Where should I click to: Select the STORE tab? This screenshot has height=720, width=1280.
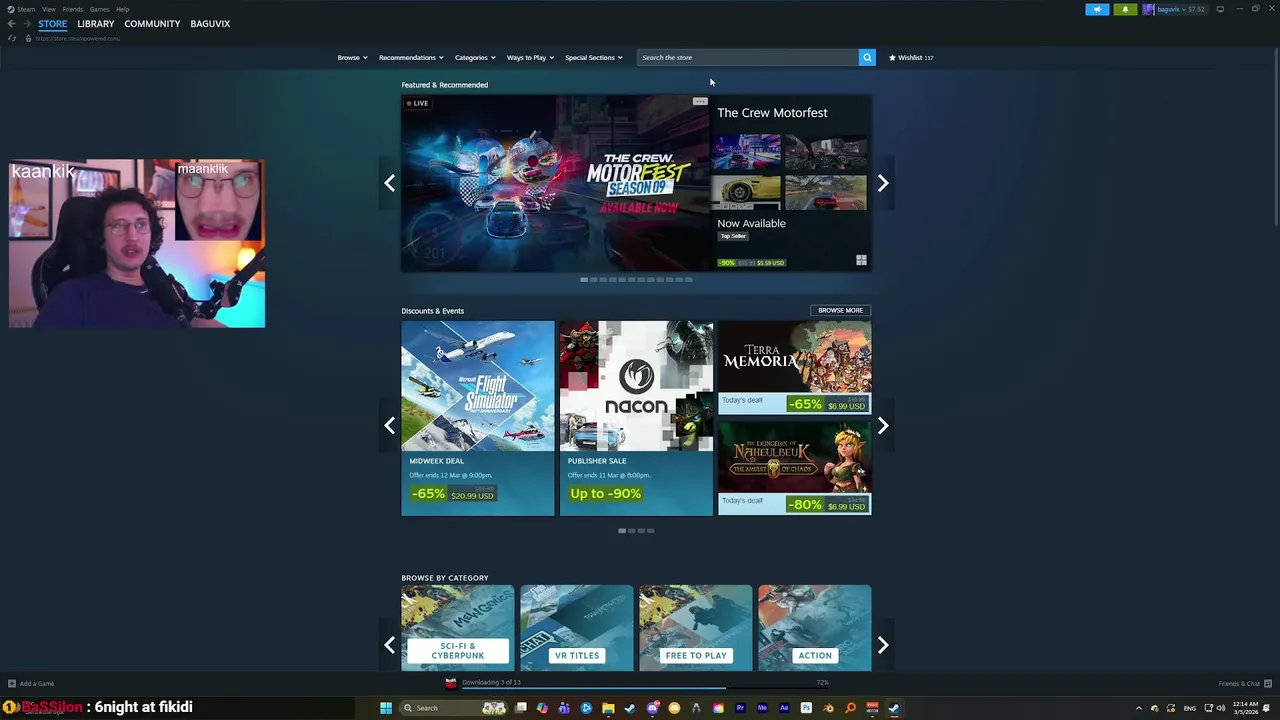coord(53,24)
